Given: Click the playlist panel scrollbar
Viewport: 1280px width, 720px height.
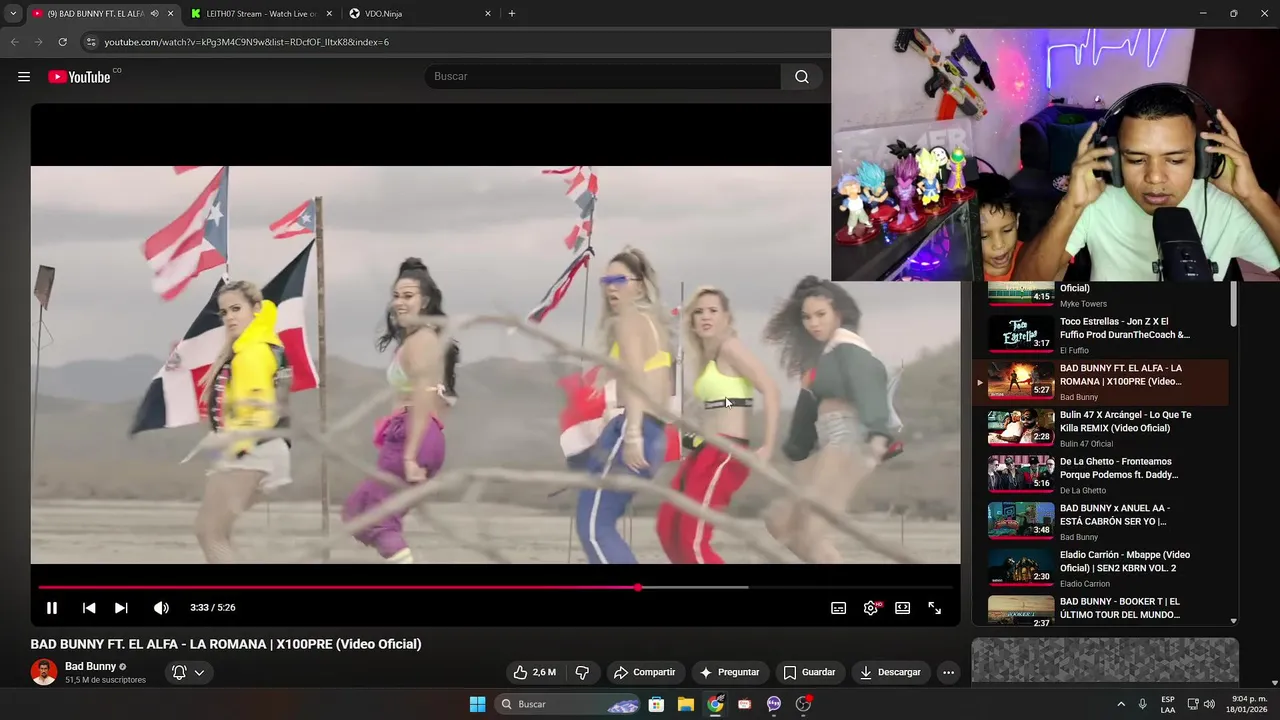Looking at the screenshot, I should [1234, 303].
